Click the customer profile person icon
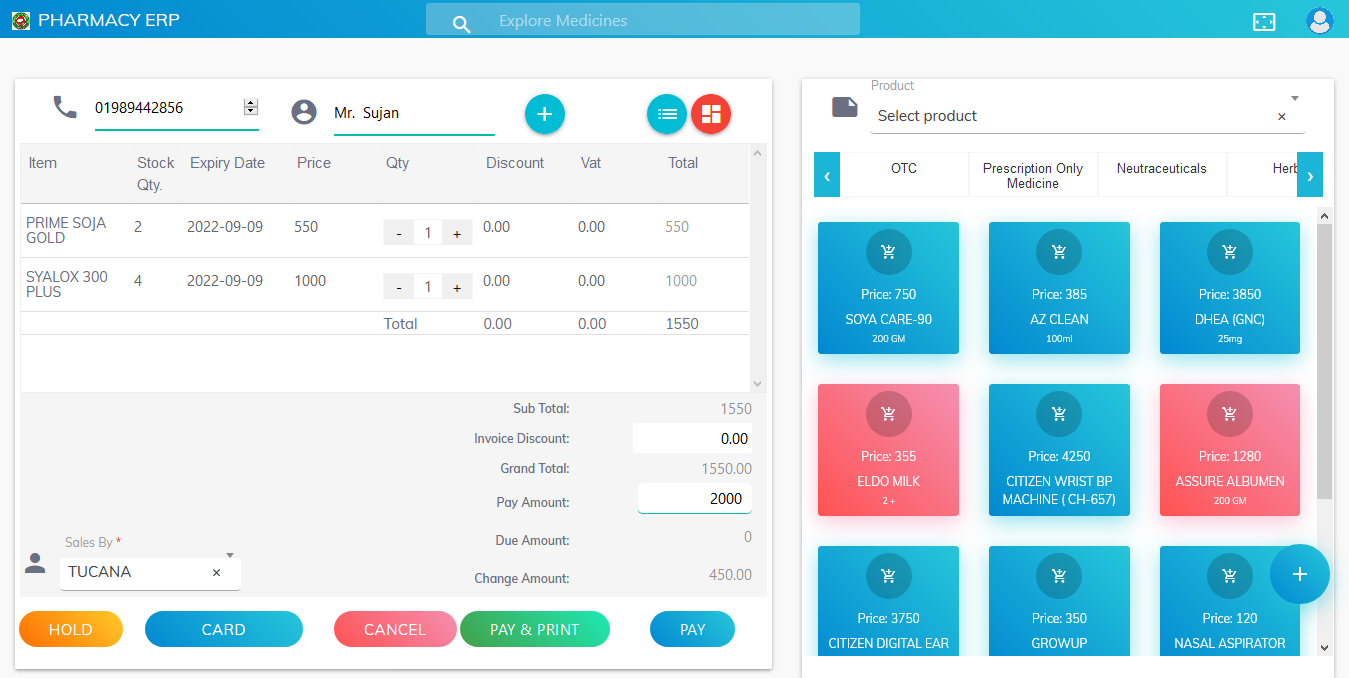The width and height of the screenshot is (1349, 678). pyautogui.click(x=304, y=111)
